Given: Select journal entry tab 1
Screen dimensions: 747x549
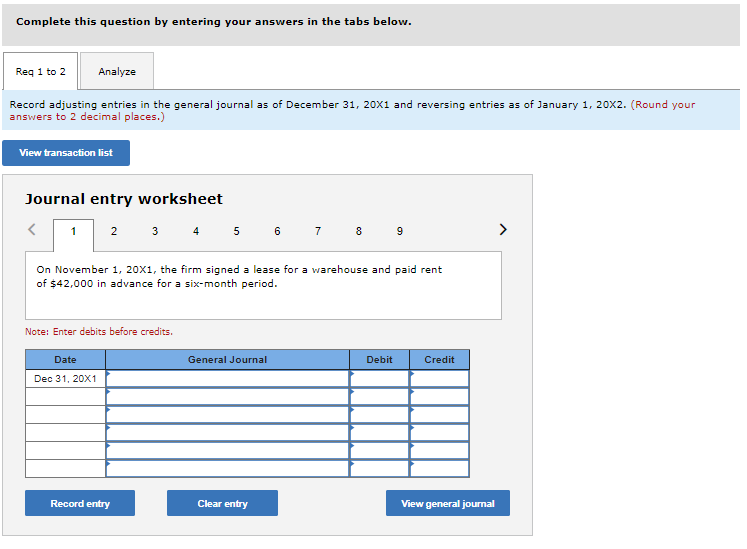Looking at the screenshot, I should (73, 232).
